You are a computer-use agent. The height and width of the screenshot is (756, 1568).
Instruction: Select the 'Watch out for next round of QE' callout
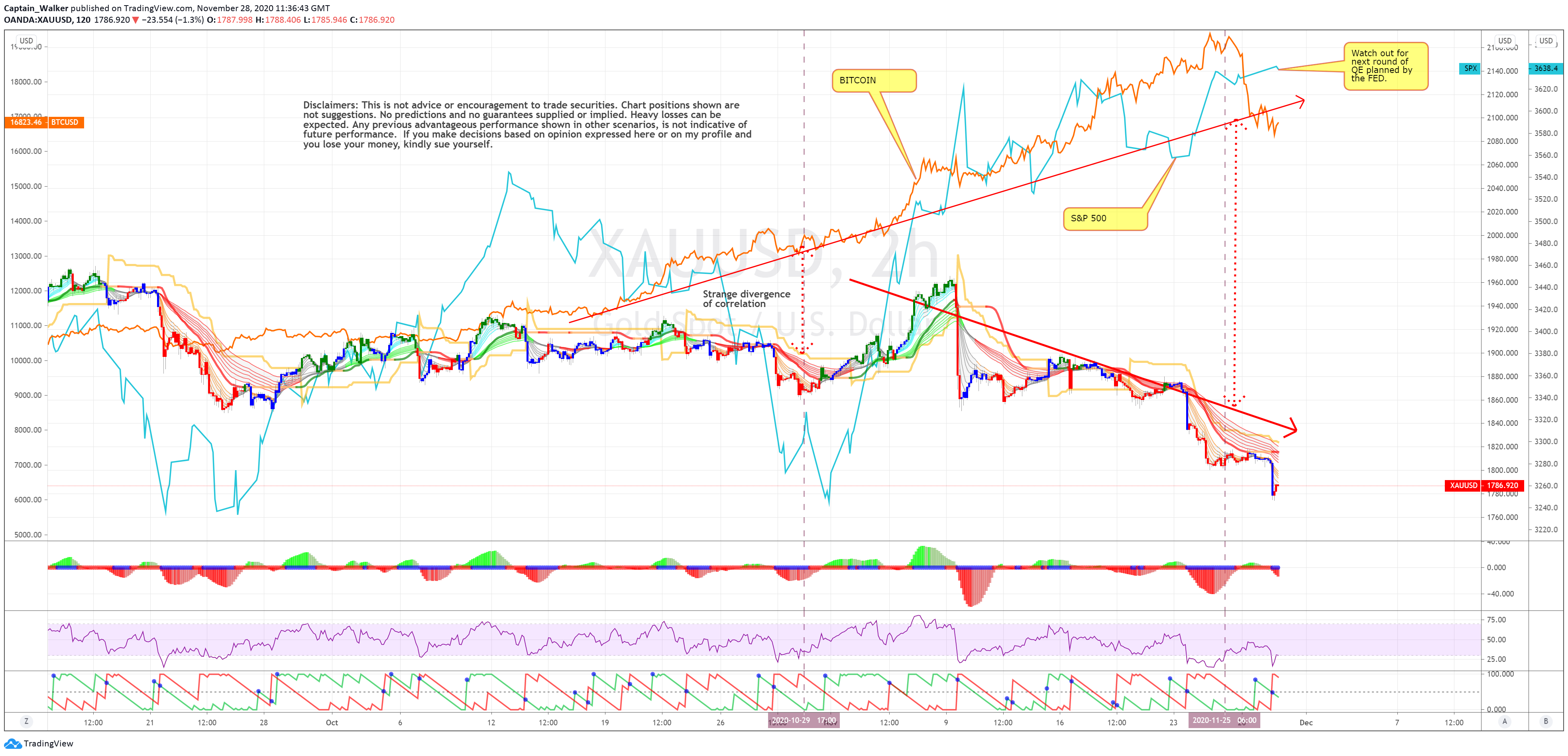1385,66
